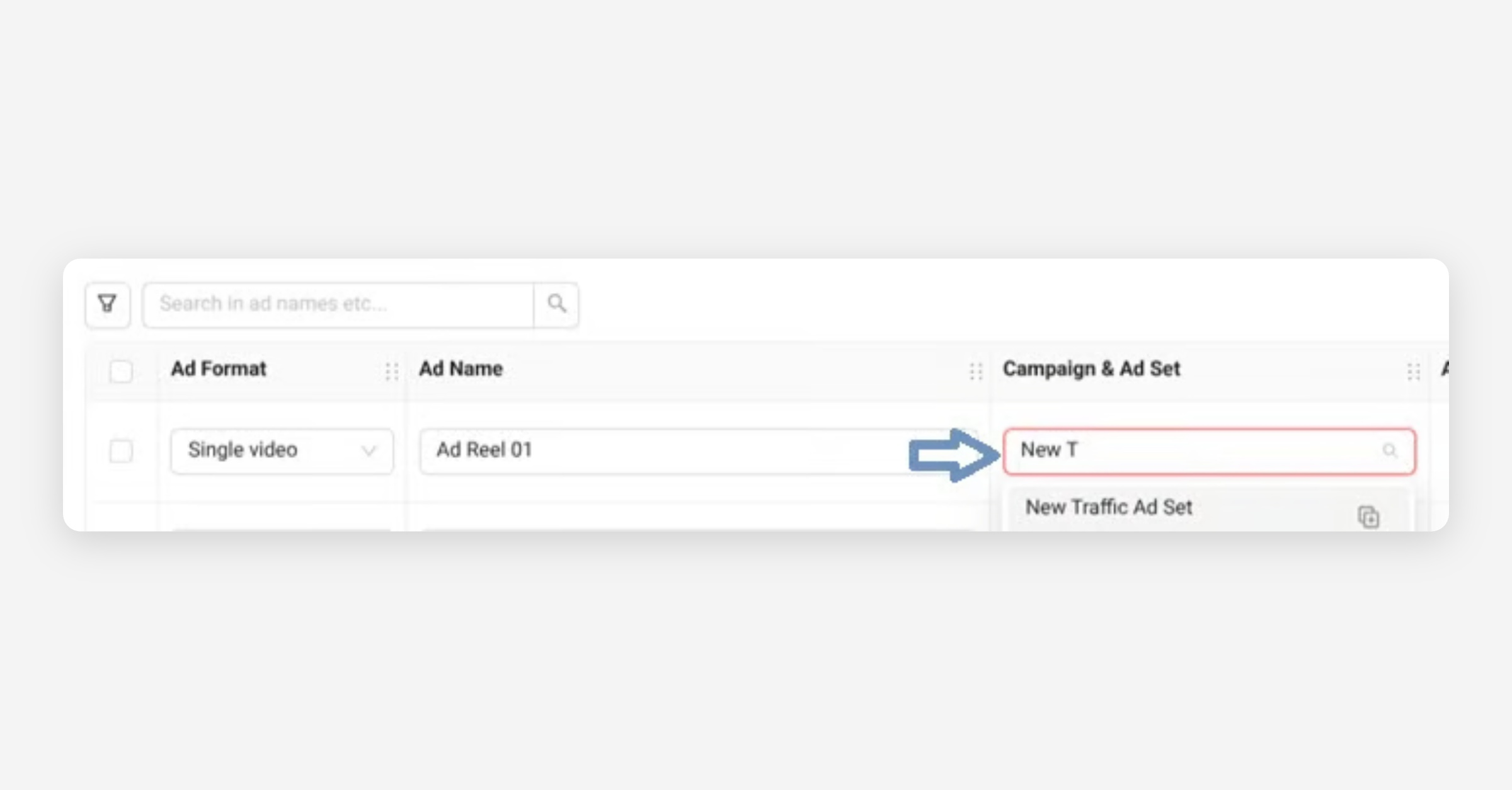Toggle the select-all checkbox in table header
The image size is (1512, 790).
121,371
